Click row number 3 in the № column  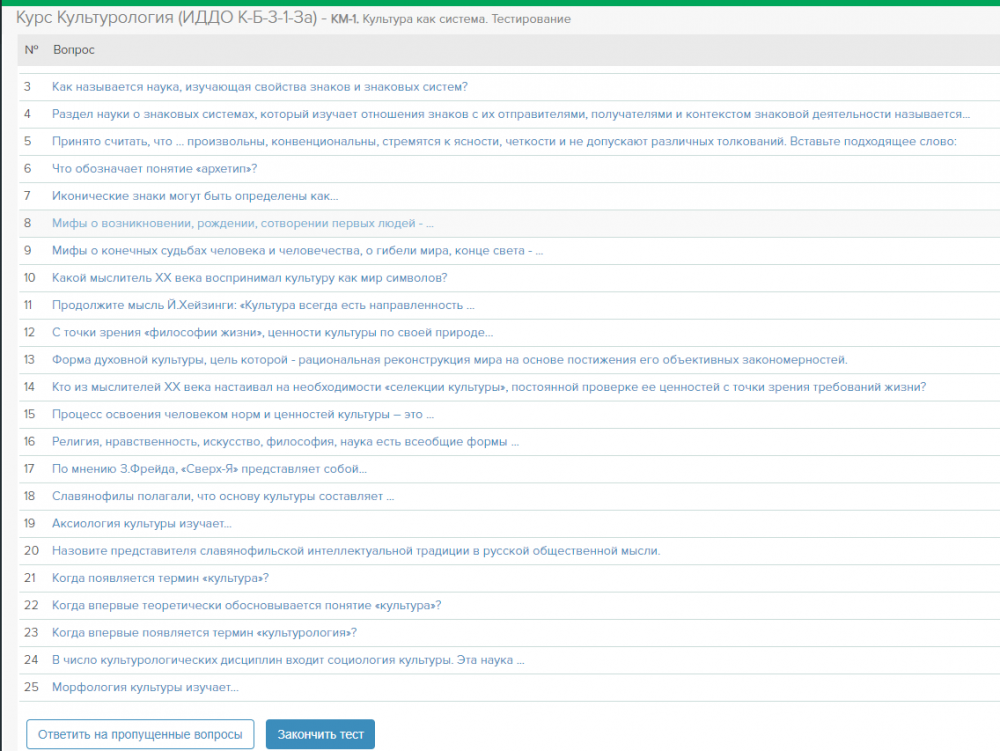click(27, 87)
